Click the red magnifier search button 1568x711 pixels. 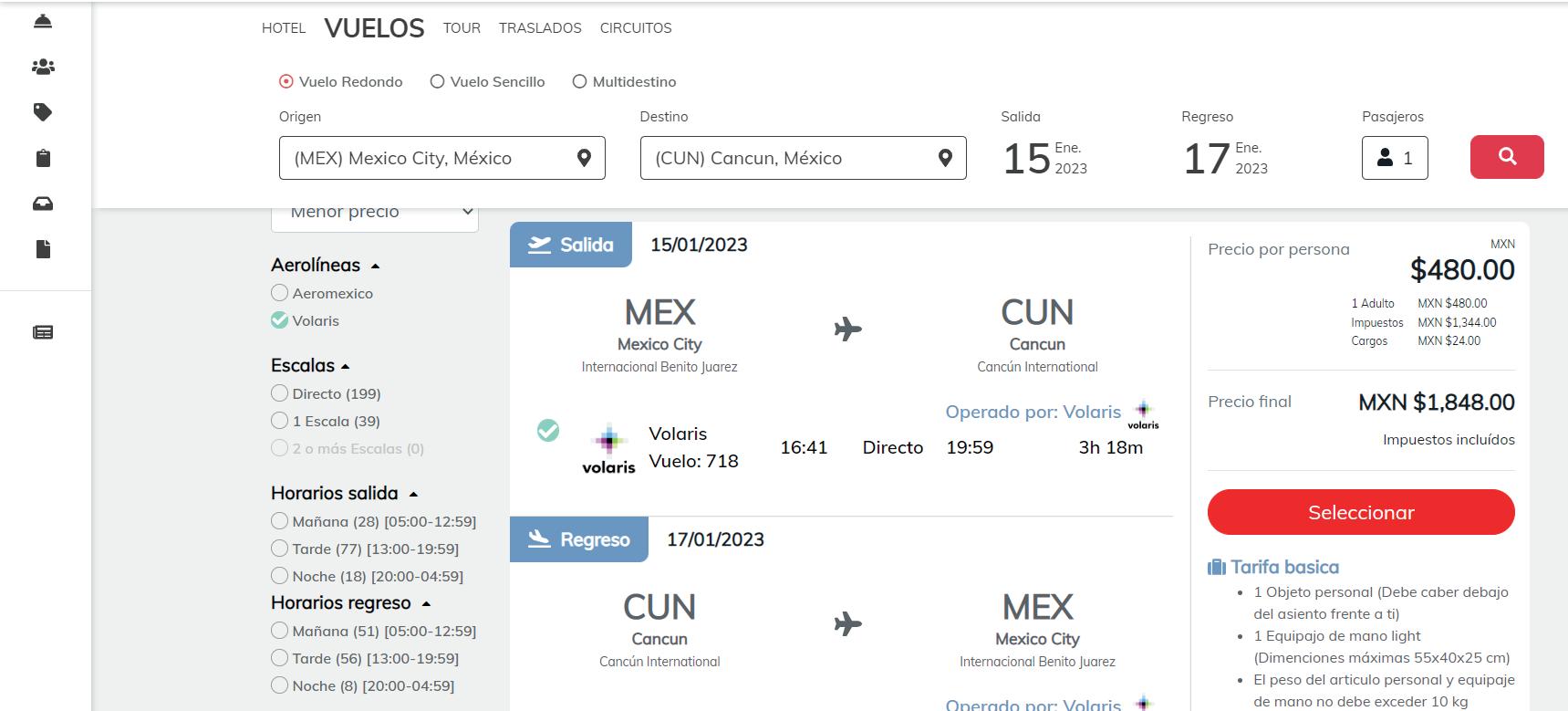point(1506,157)
